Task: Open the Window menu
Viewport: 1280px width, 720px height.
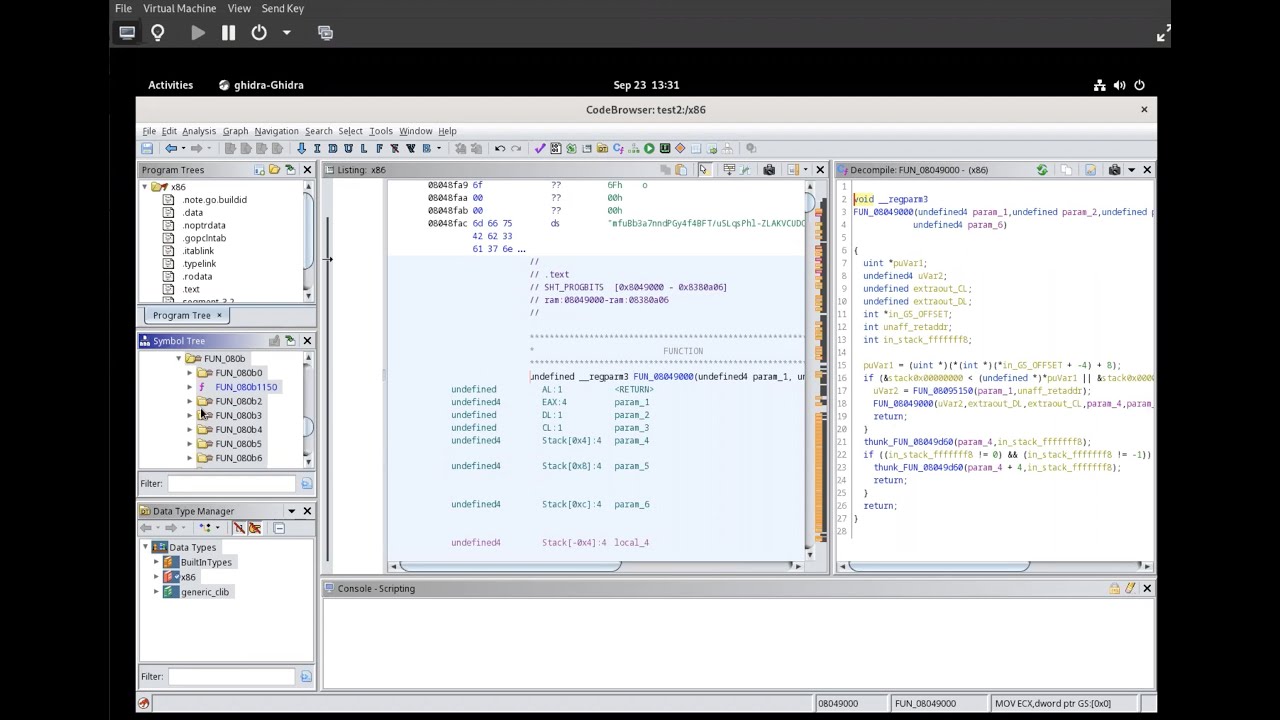Action: pyautogui.click(x=416, y=131)
